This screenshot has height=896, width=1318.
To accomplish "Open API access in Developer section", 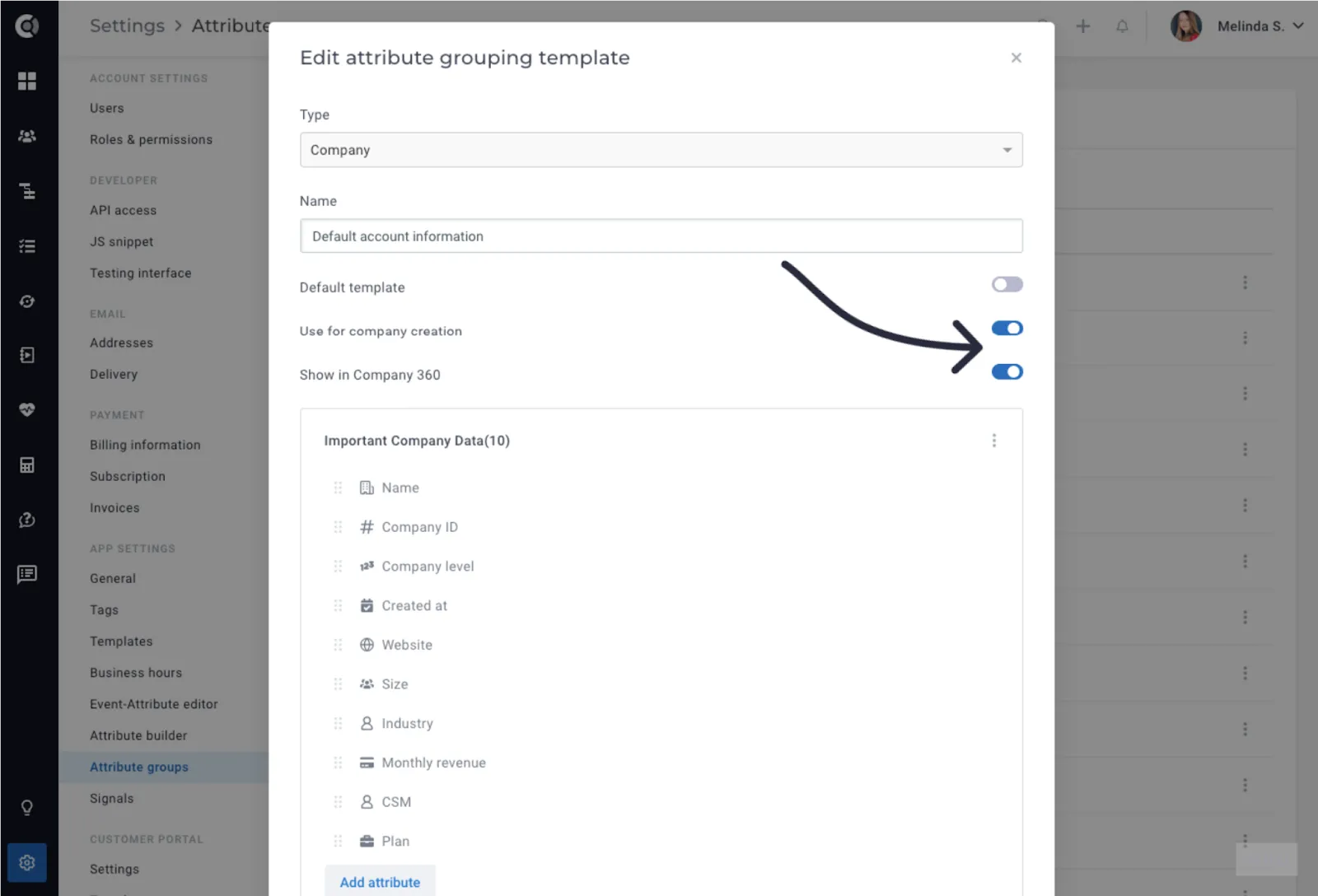I will click(x=123, y=210).
